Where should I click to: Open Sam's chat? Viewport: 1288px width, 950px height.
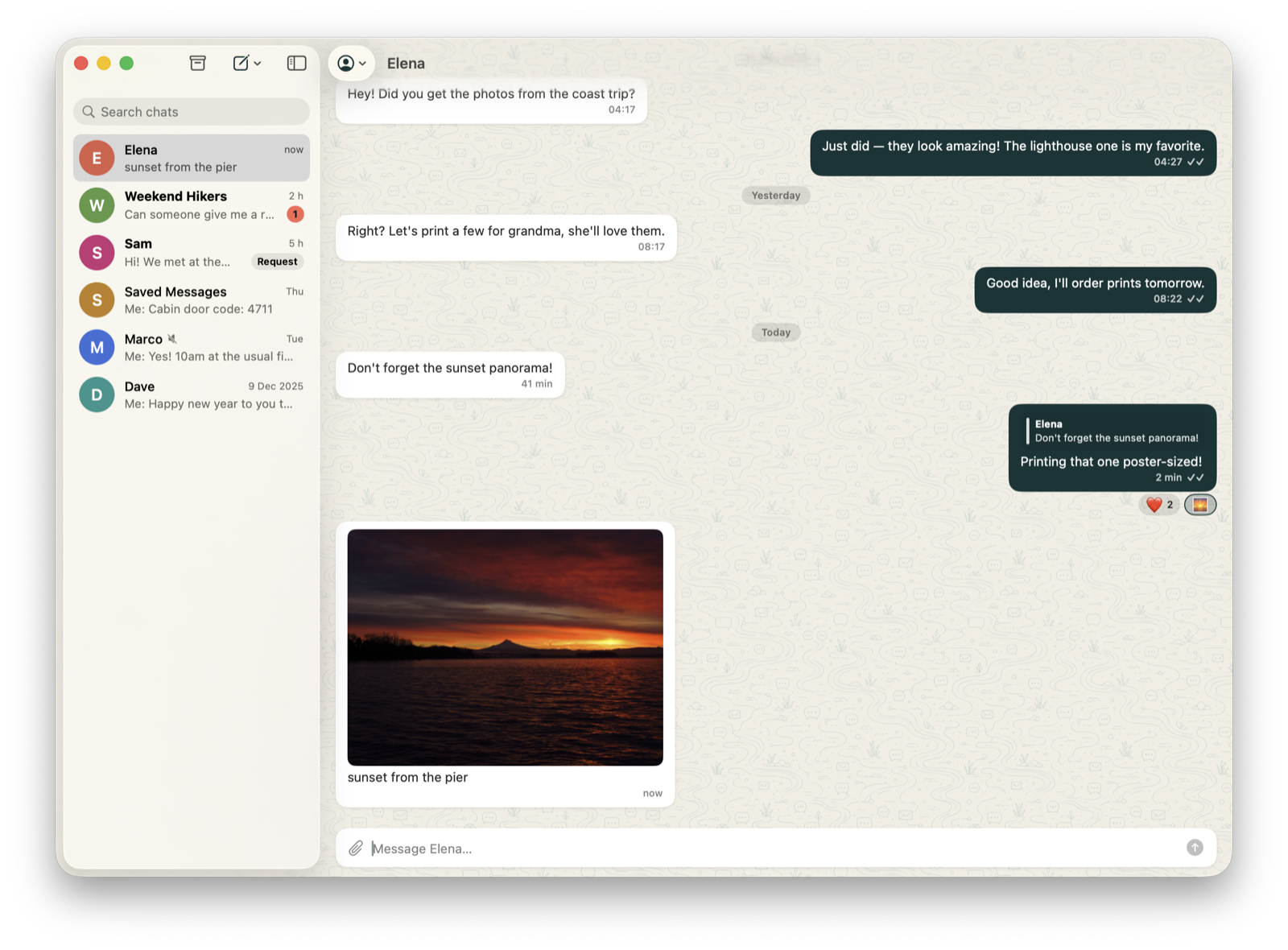click(x=192, y=253)
